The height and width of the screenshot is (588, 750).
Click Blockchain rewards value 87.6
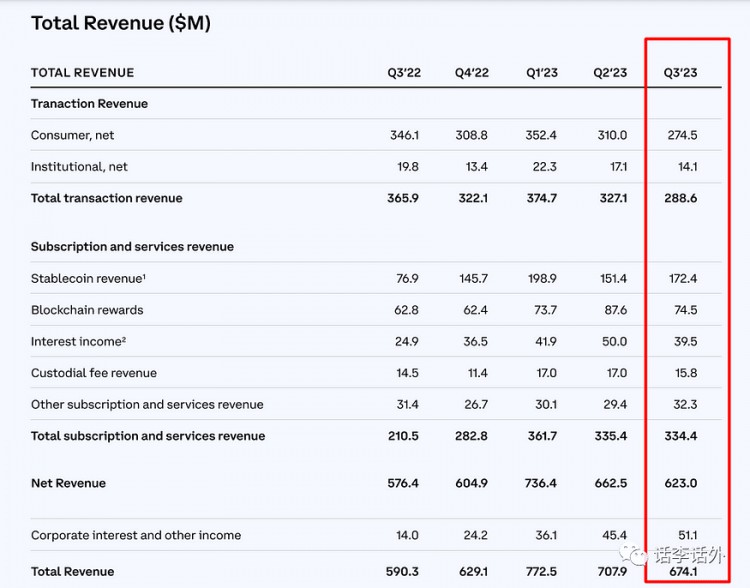[616, 310]
